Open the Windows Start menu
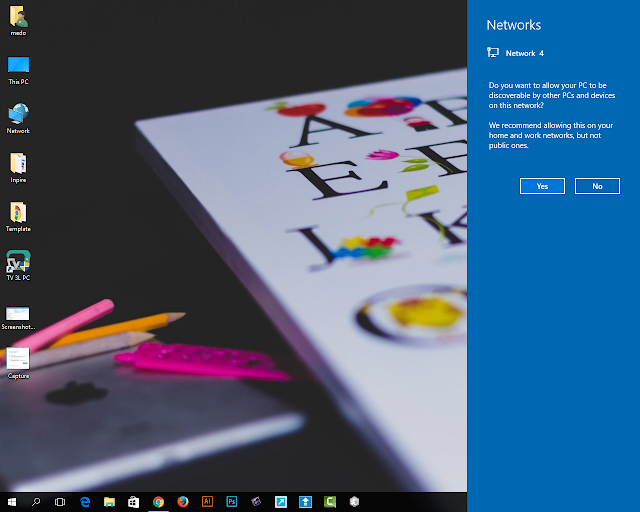640x512 pixels. 12,502
